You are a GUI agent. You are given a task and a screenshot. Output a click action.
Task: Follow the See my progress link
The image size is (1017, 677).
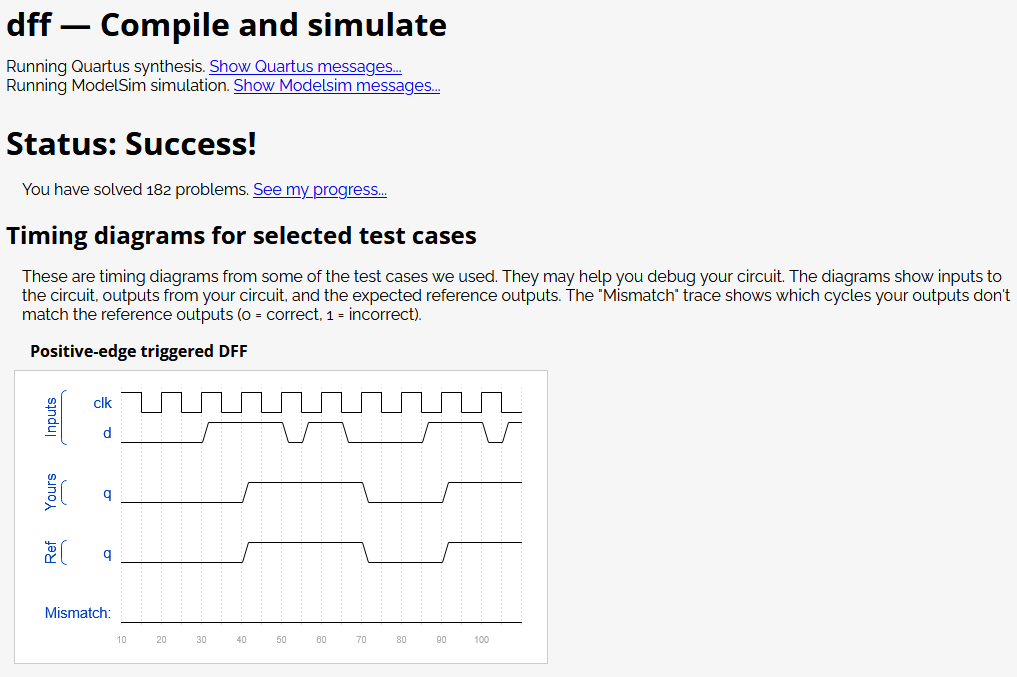click(x=320, y=189)
